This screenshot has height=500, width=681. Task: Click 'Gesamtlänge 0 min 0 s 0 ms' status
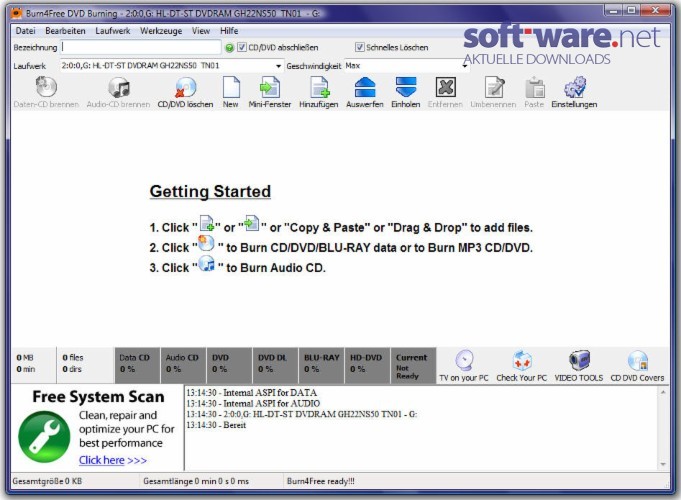pyautogui.click(x=196, y=481)
